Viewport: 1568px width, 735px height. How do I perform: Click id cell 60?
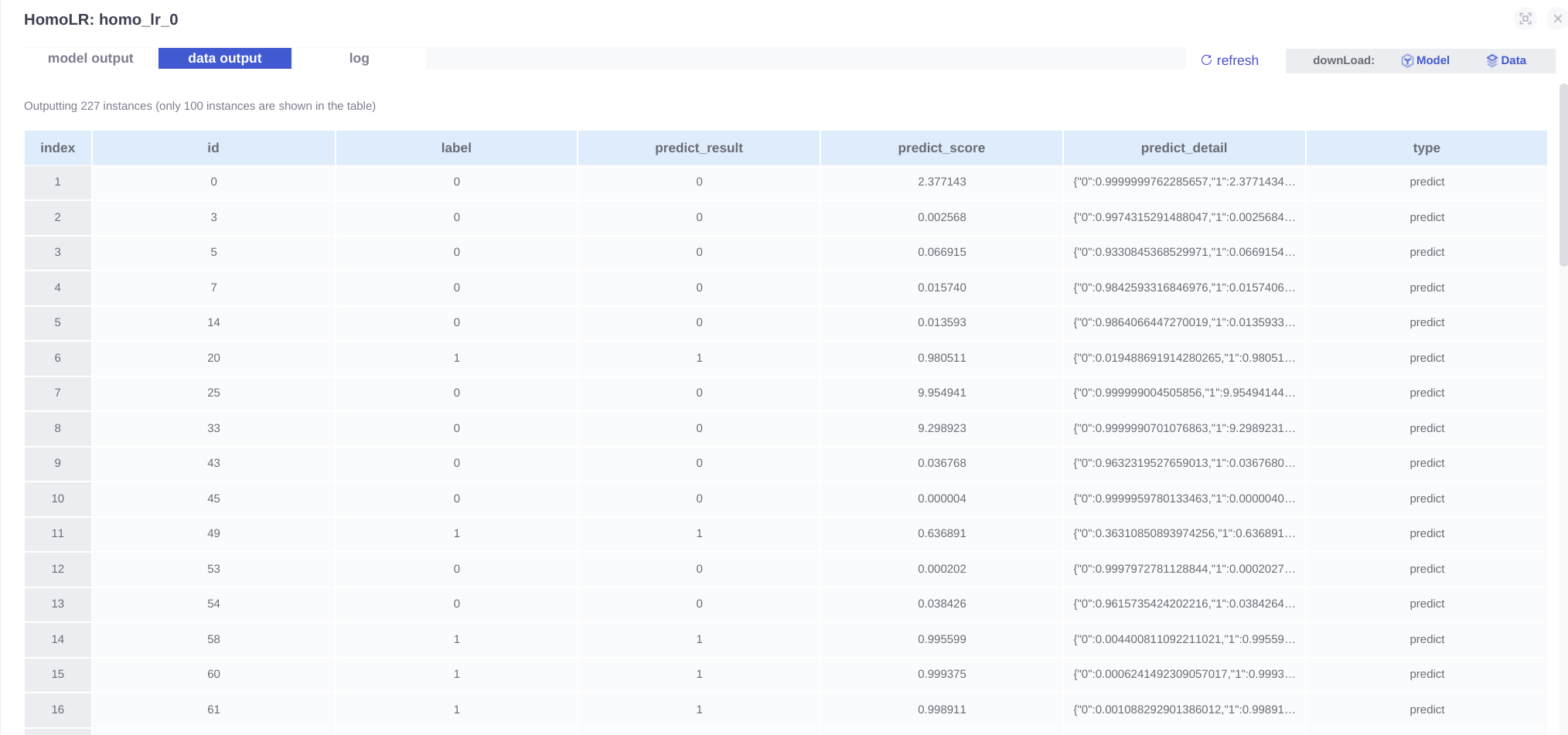point(213,674)
